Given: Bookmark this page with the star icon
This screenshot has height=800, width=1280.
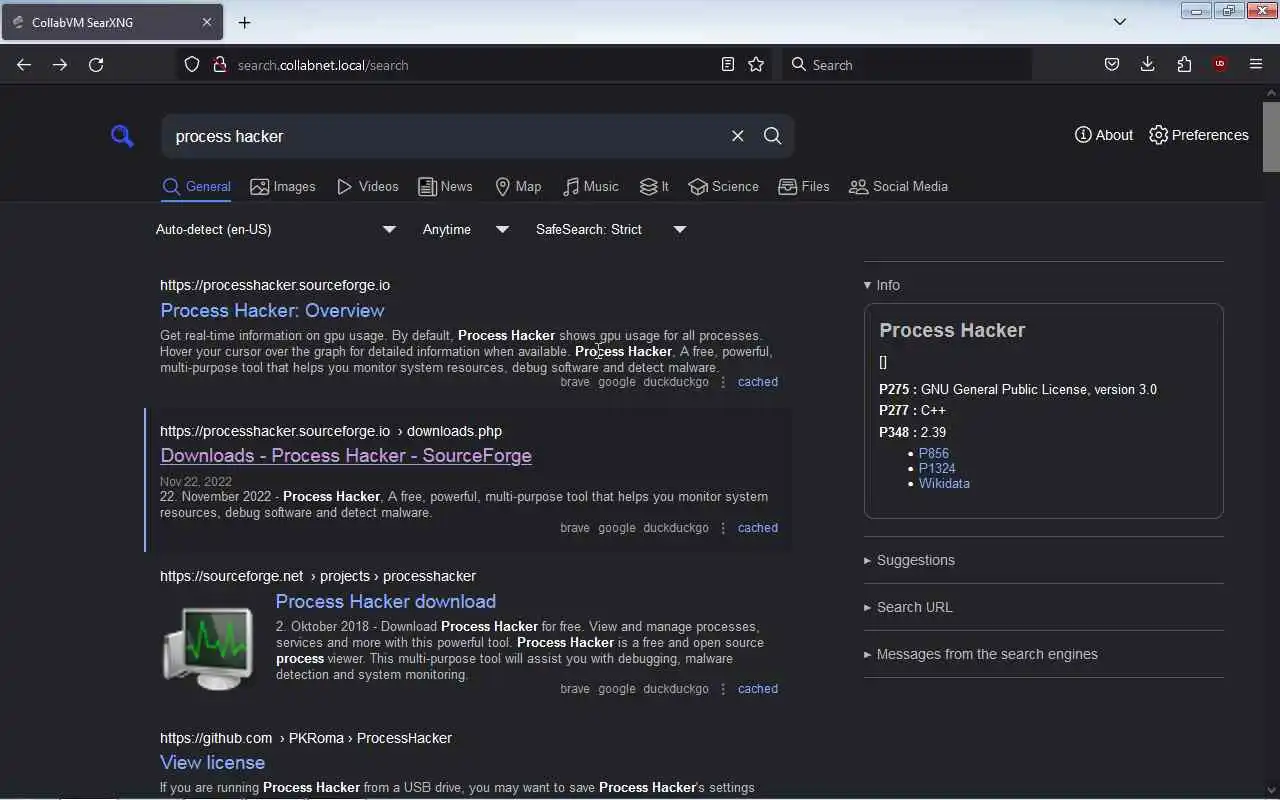Looking at the screenshot, I should [x=756, y=65].
